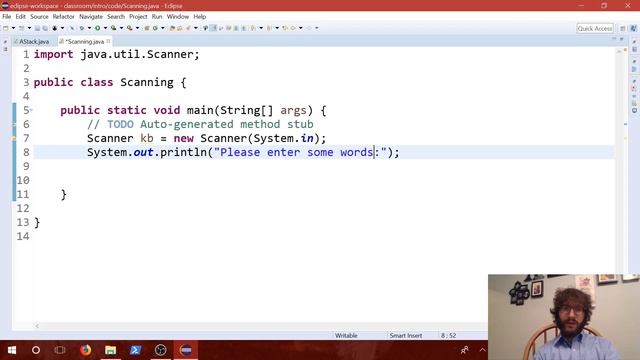The image size is (640, 360).
Task: Select the Scanning.java editor tab
Action: click(84, 42)
